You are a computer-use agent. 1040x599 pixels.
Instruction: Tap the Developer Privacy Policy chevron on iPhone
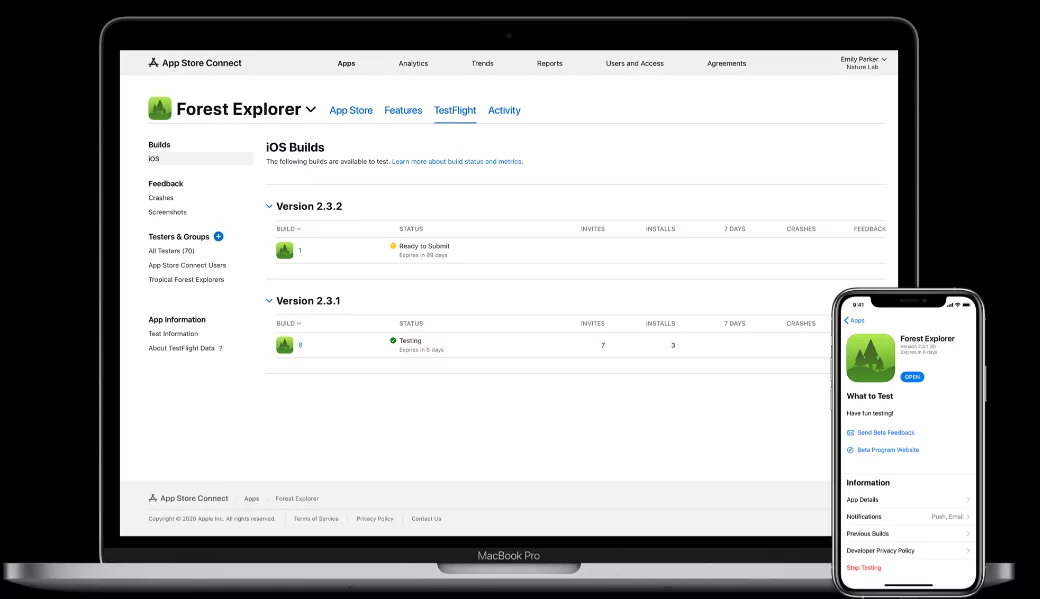pos(968,551)
